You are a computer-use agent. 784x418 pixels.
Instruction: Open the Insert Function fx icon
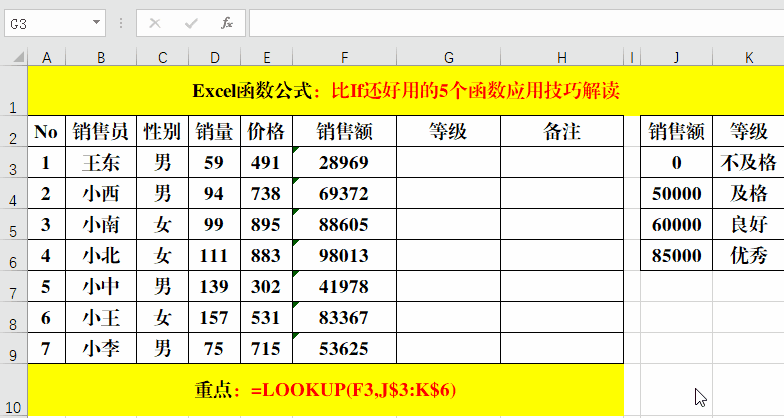pyautogui.click(x=227, y=23)
